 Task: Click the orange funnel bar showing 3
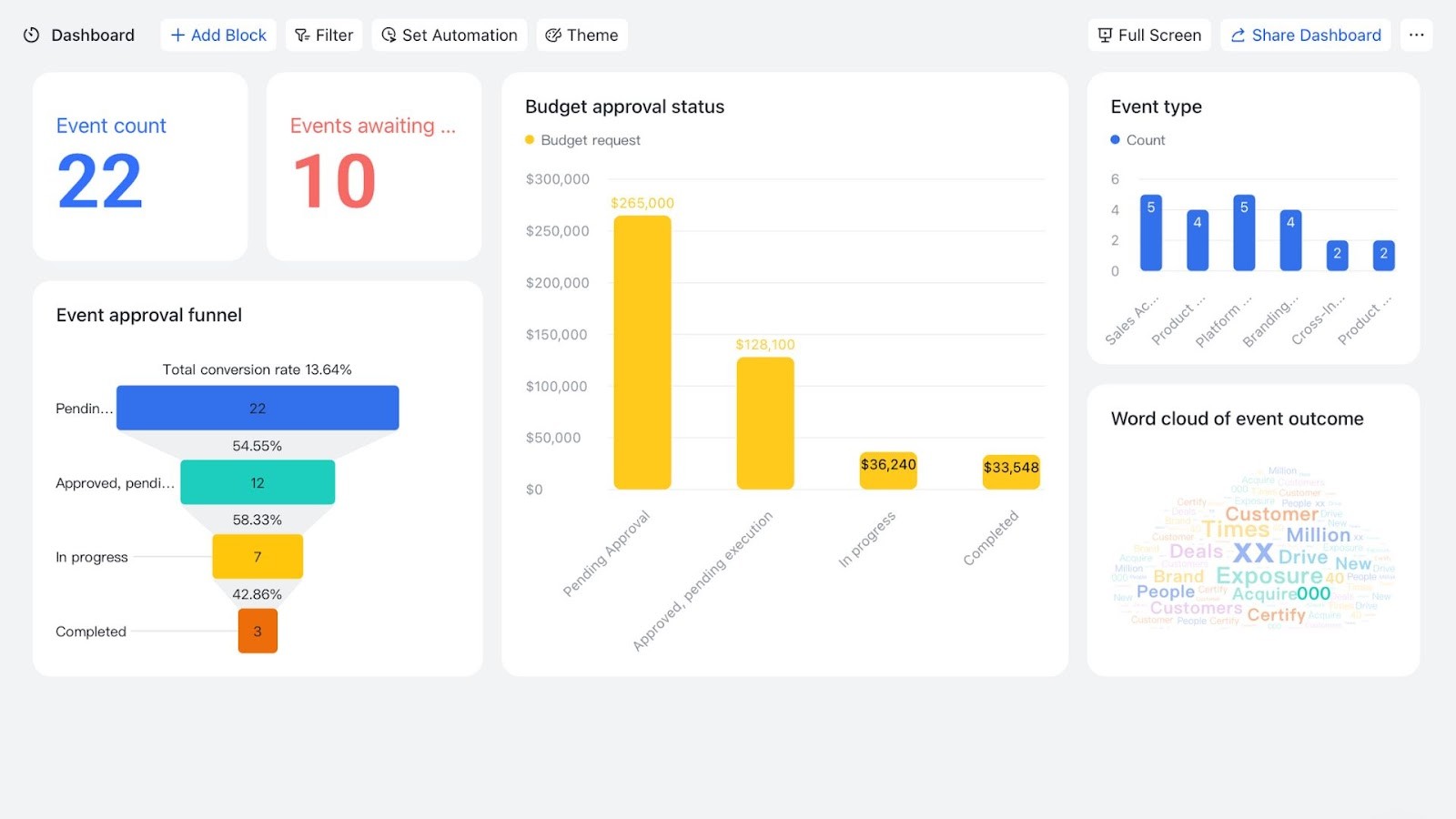click(x=258, y=631)
